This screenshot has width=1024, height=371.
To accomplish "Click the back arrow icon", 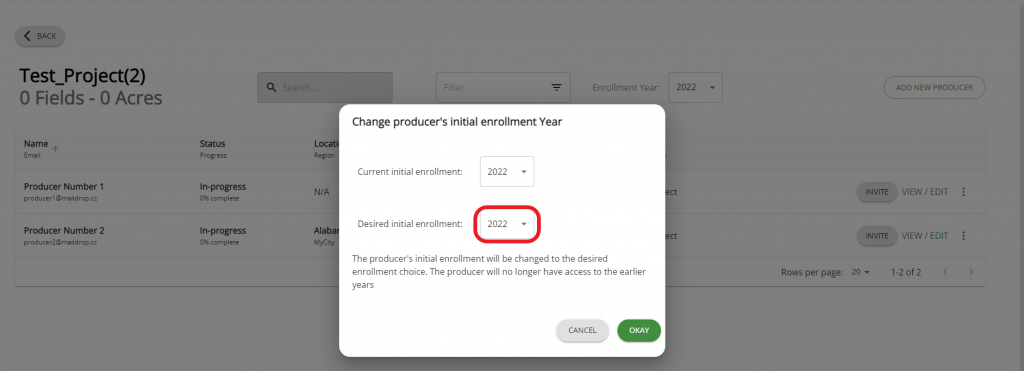I will tap(27, 36).
